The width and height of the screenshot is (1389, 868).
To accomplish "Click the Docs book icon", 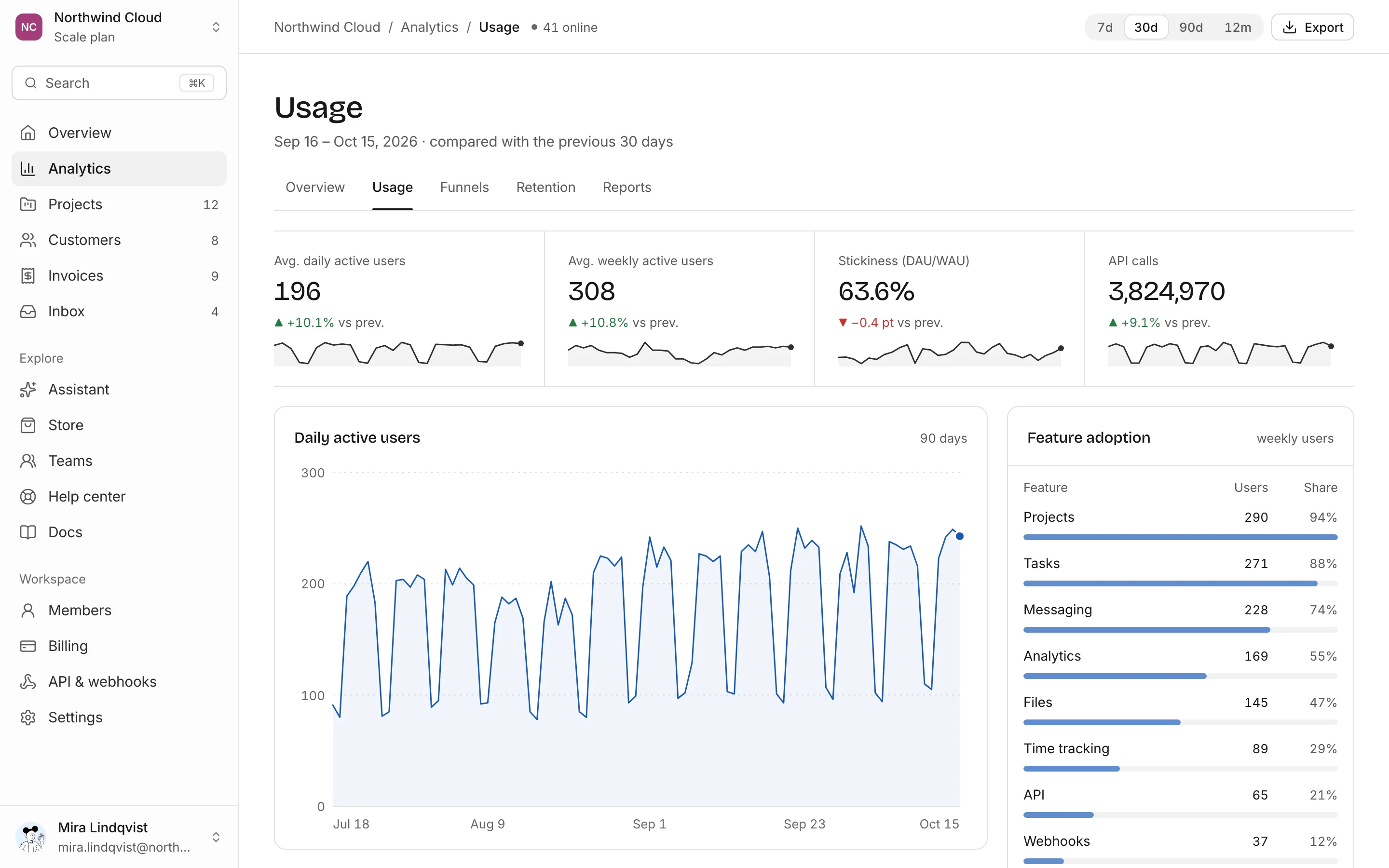I will pos(27,531).
